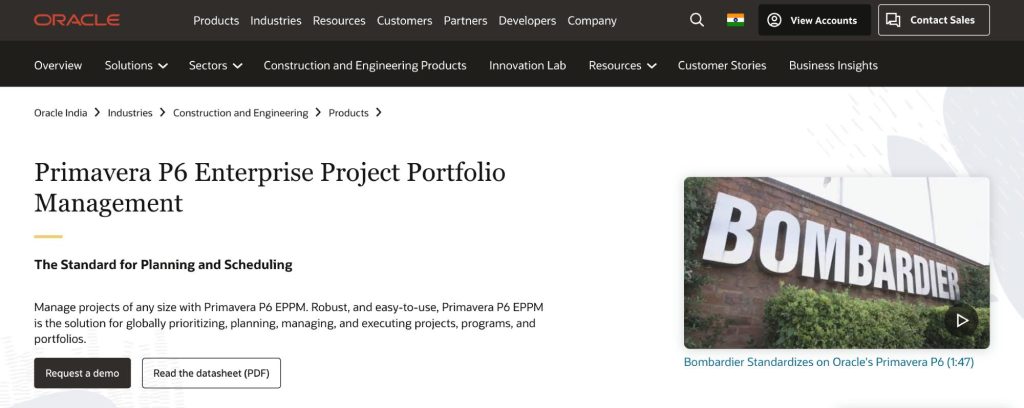
Task: Click 'The Standard for Planning and Scheduling' text
Action: (163, 265)
